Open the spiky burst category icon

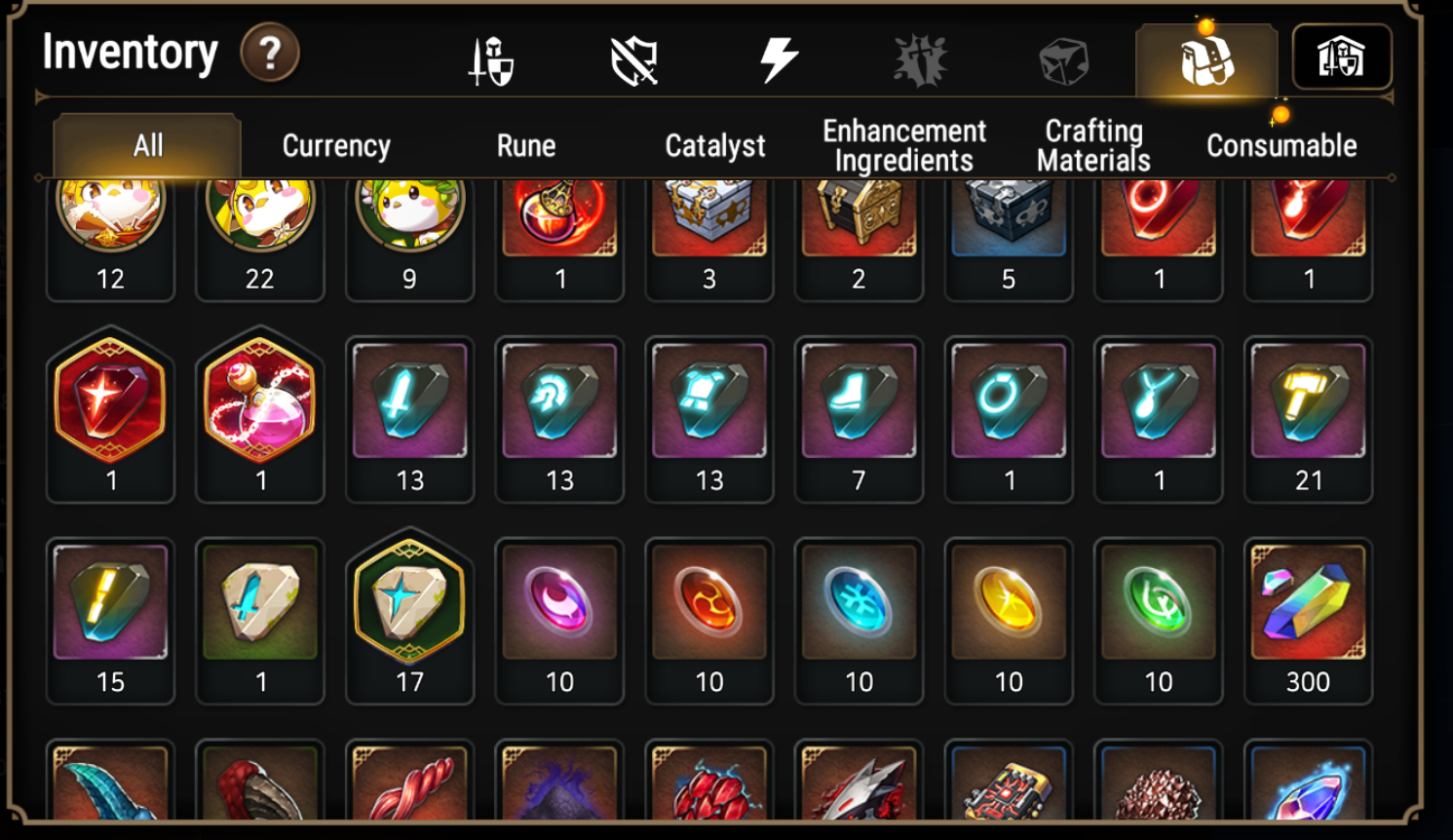[921, 60]
